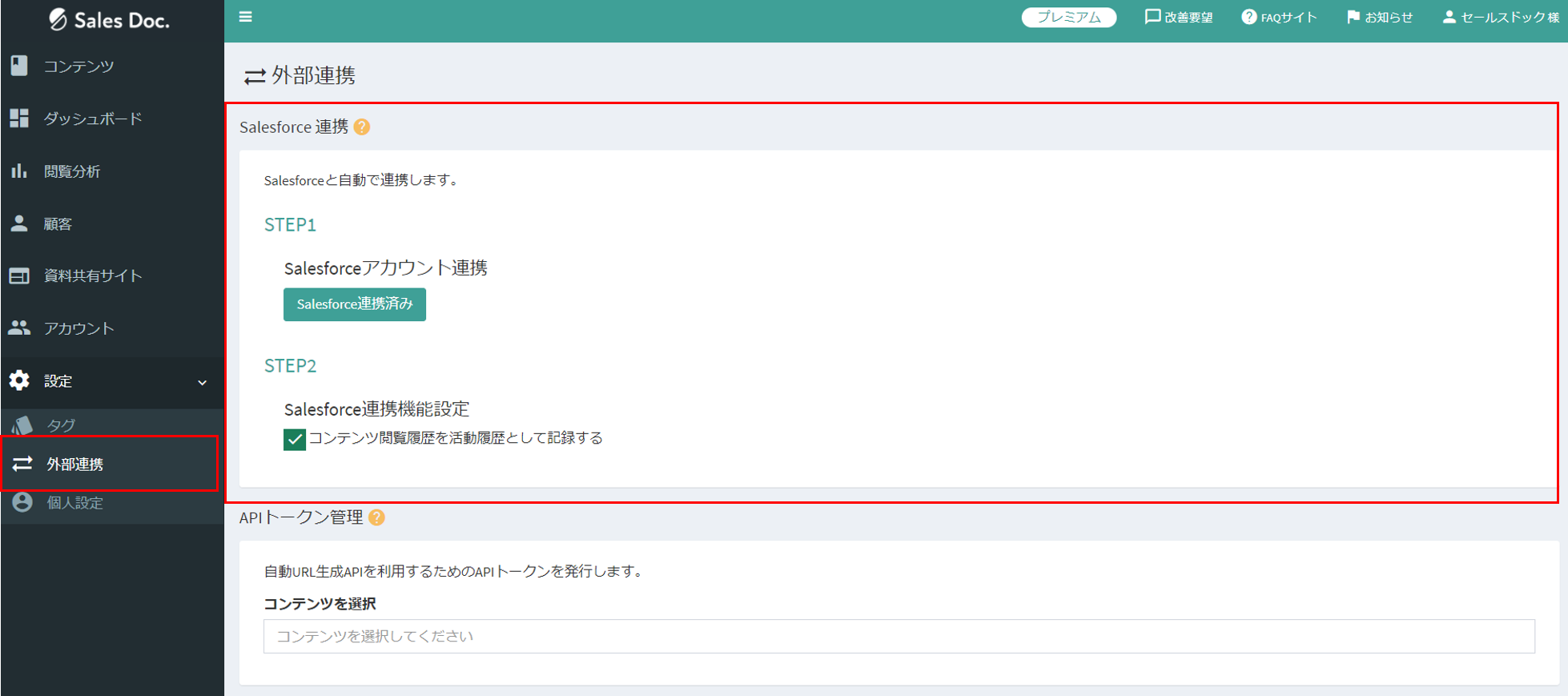1568x696 pixels.
Task: Click the 顧客 person icon
Action: click(19, 223)
